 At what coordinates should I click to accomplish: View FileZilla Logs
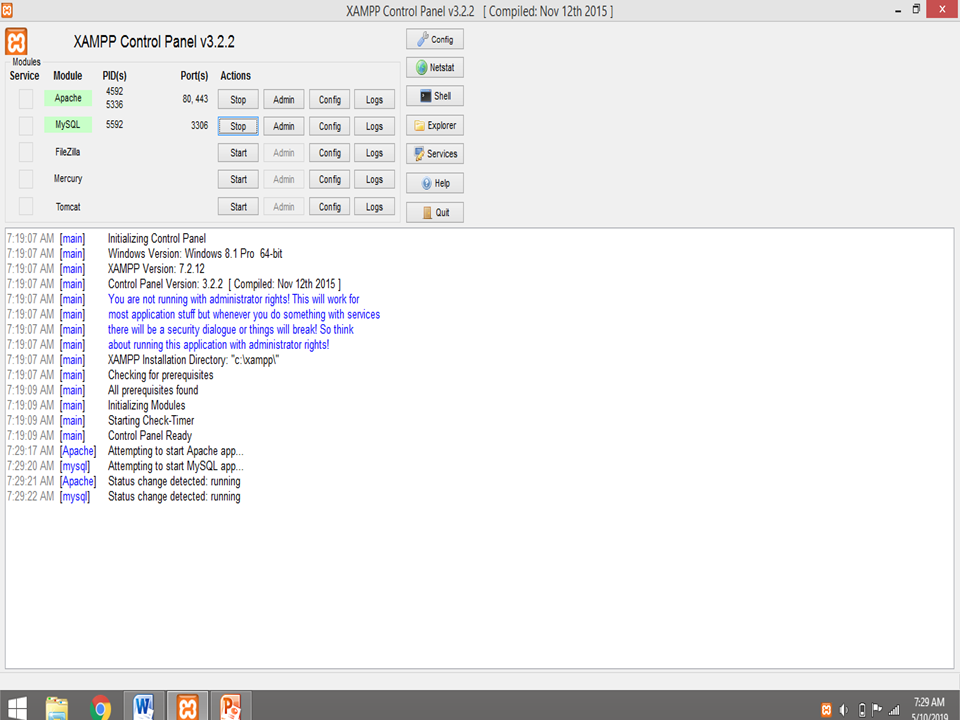click(x=374, y=152)
